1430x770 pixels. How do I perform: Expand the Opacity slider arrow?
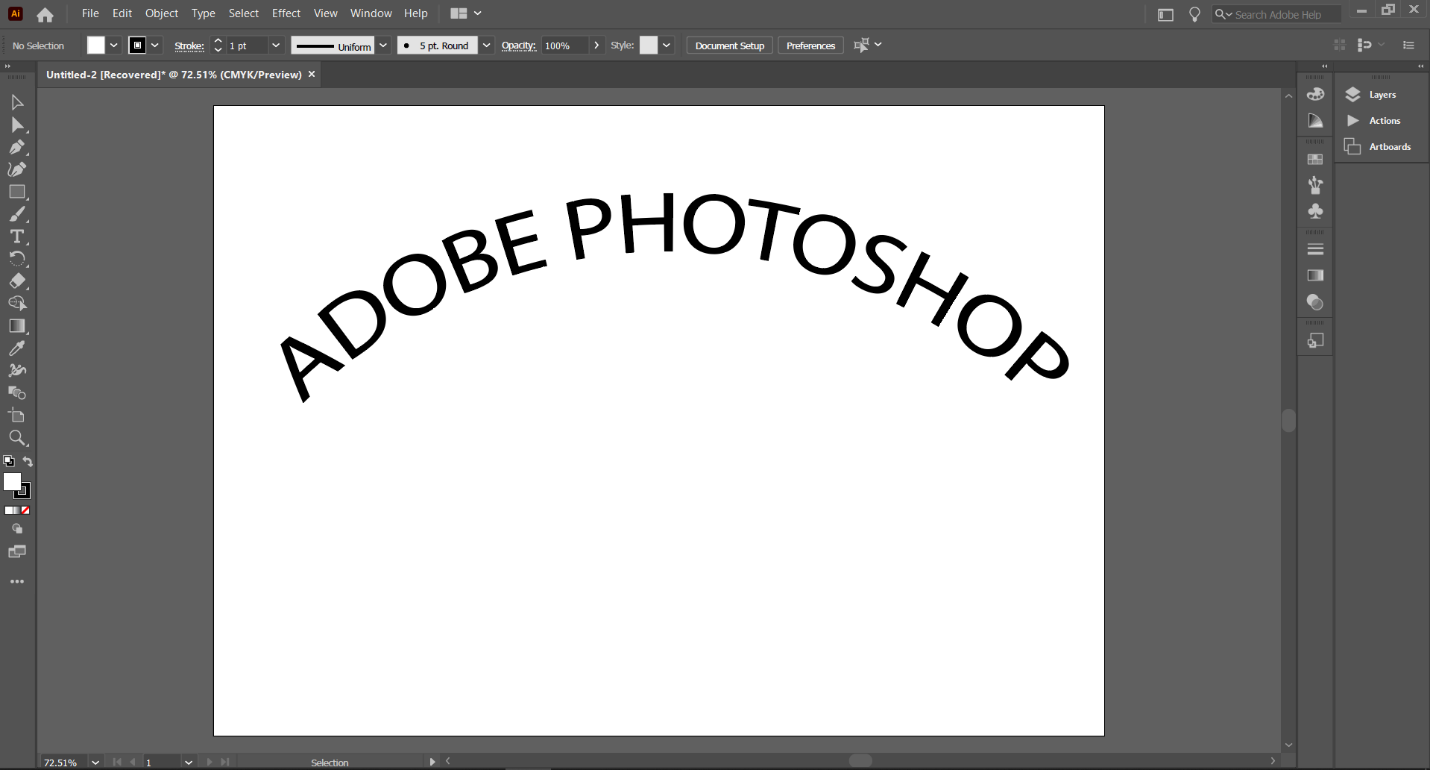(597, 46)
